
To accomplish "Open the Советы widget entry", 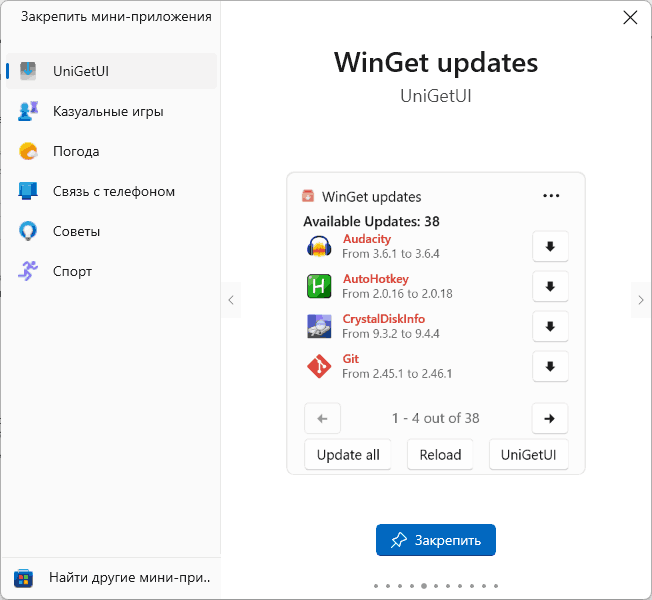I will point(111,231).
